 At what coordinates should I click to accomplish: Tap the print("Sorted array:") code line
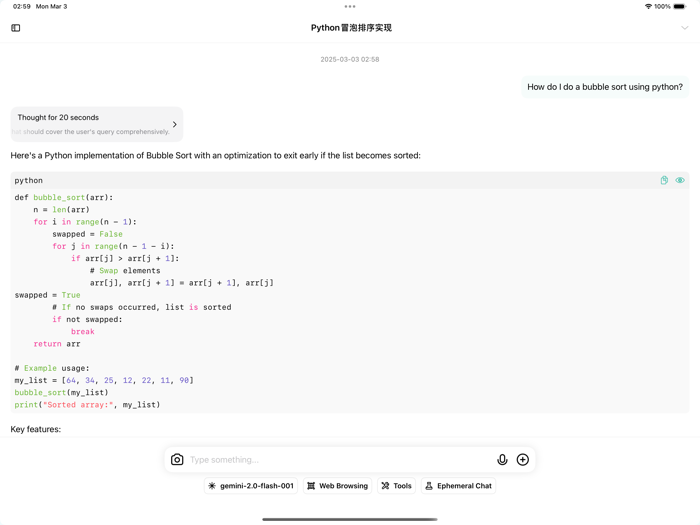tap(87, 405)
